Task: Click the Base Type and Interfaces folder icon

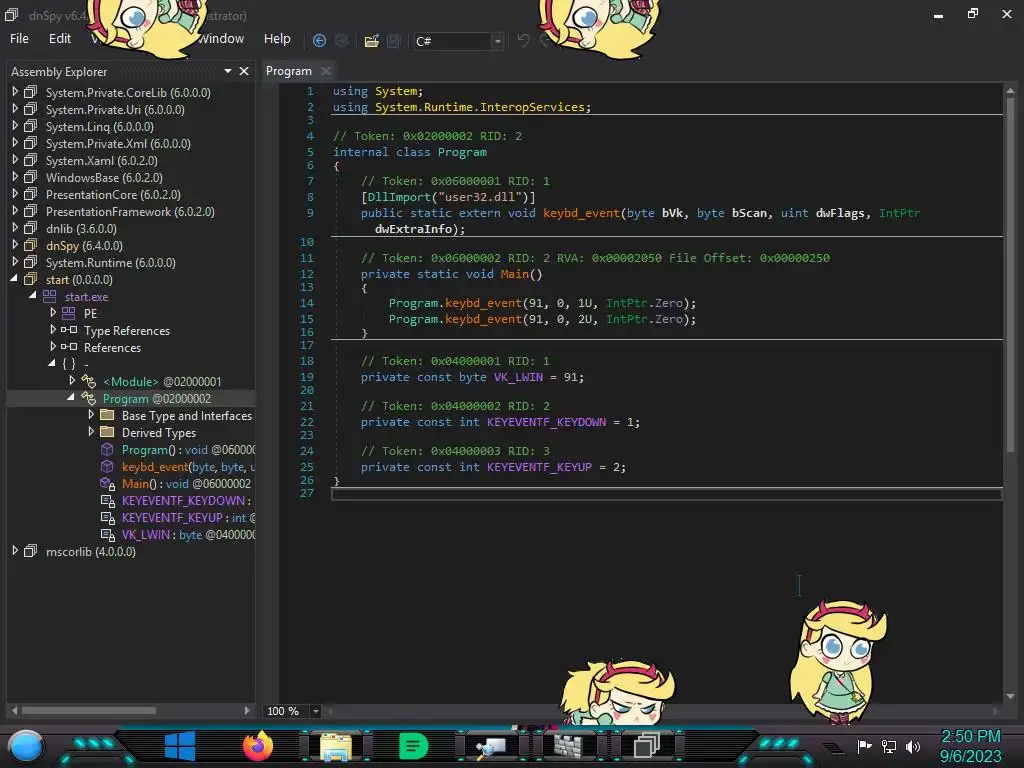Action: pyautogui.click(x=108, y=415)
